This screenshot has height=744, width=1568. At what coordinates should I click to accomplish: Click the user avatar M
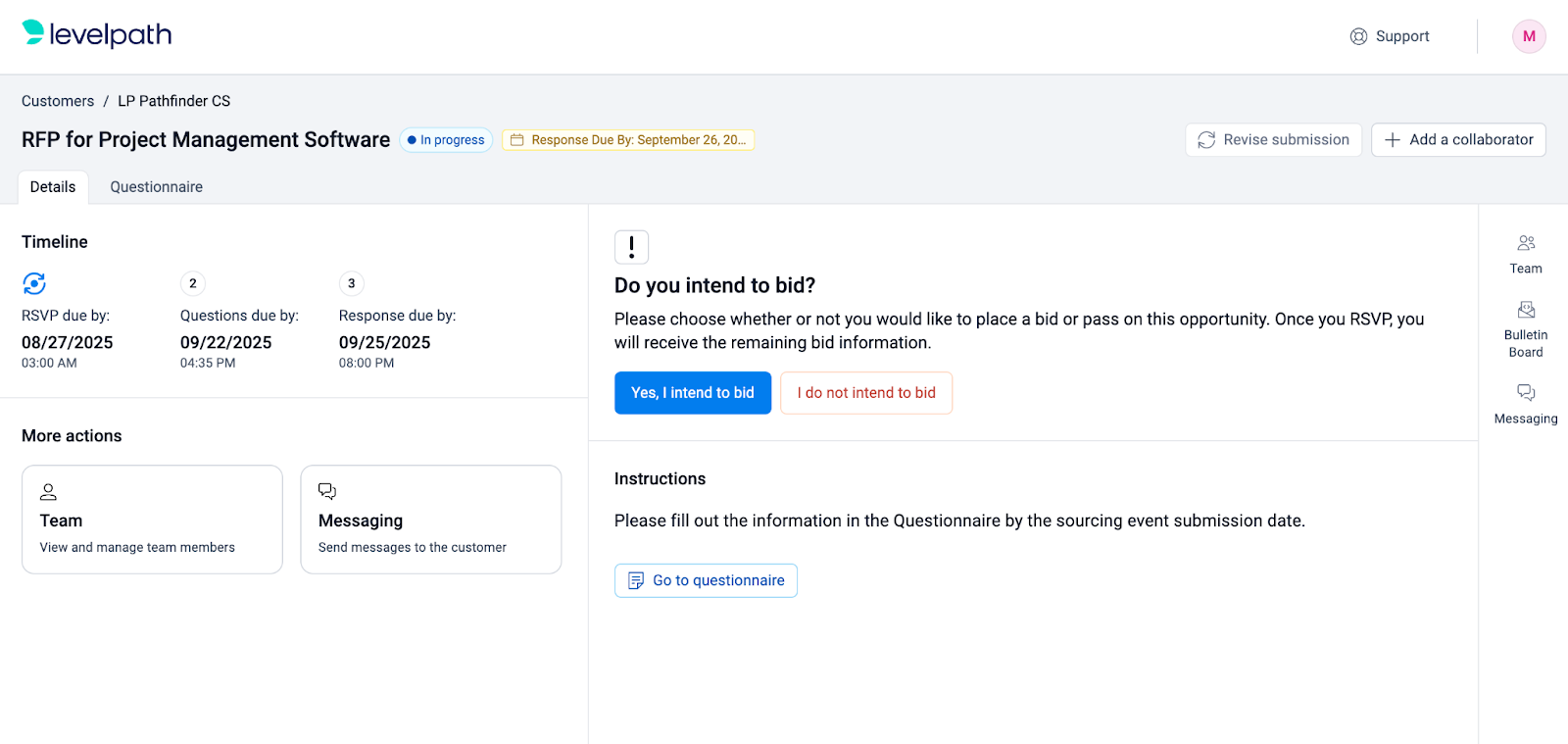pyautogui.click(x=1528, y=36)
